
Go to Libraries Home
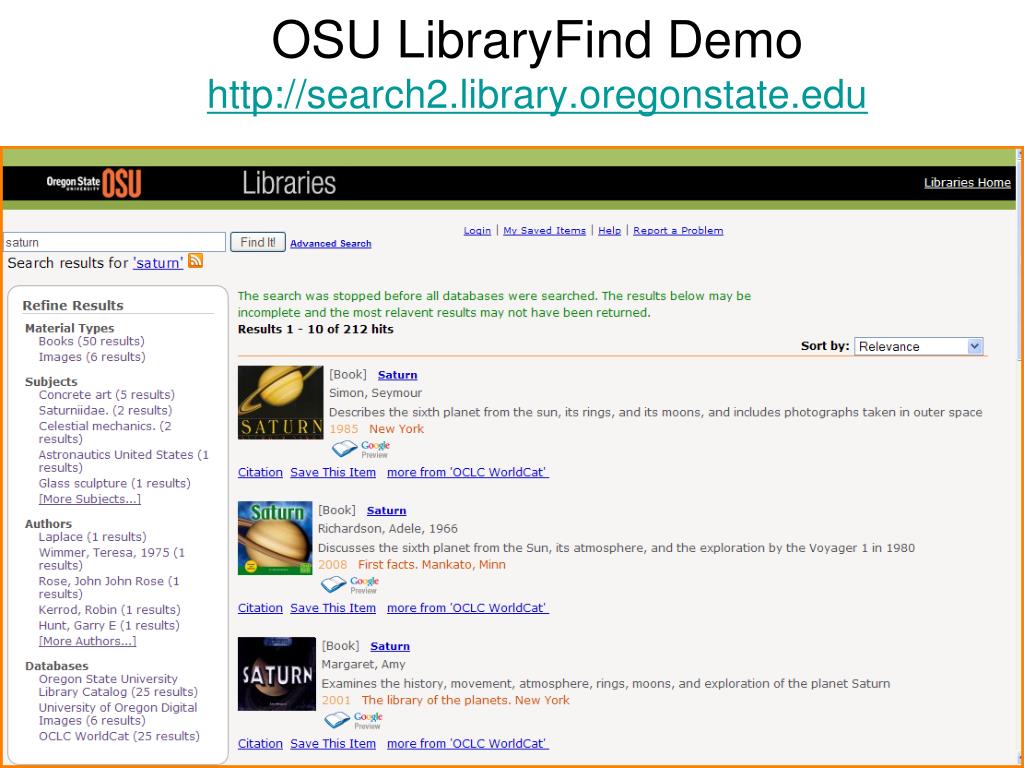967,183
